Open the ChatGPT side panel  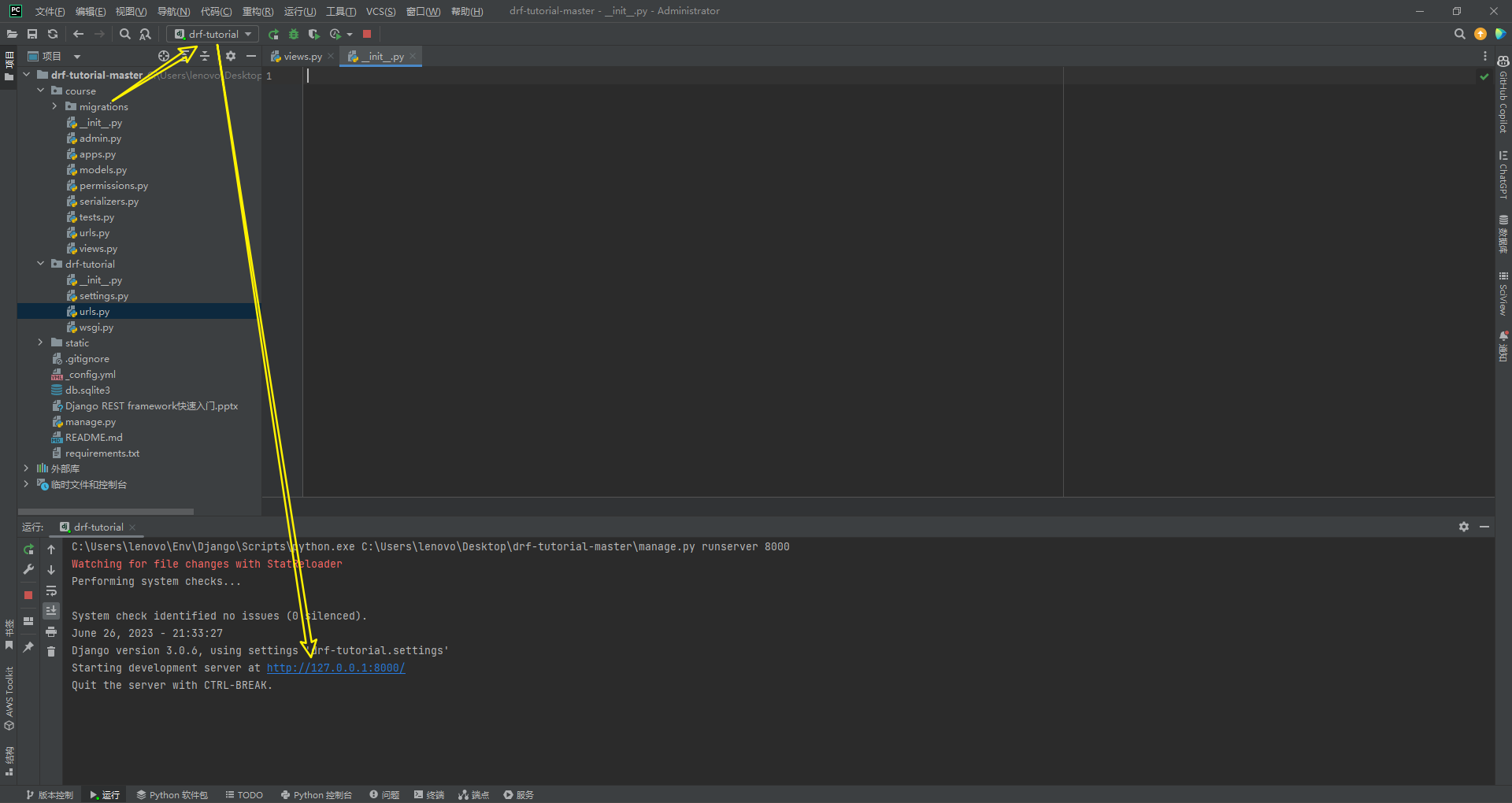coord(1503,175)
